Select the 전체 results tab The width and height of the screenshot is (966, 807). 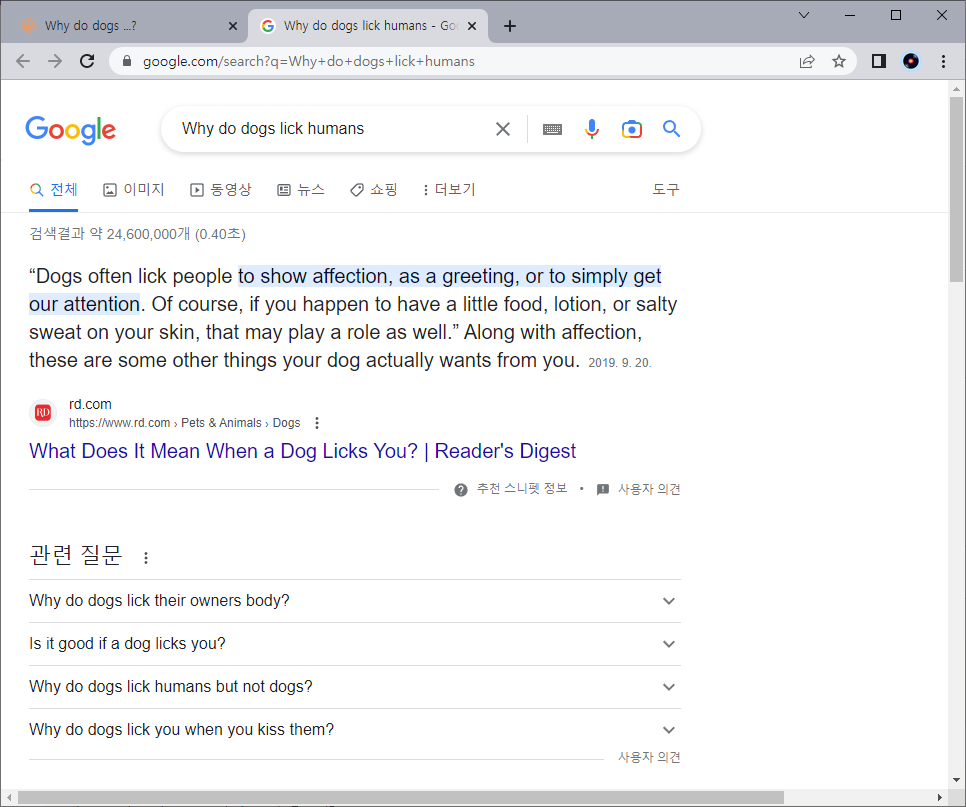coord(54,189)
